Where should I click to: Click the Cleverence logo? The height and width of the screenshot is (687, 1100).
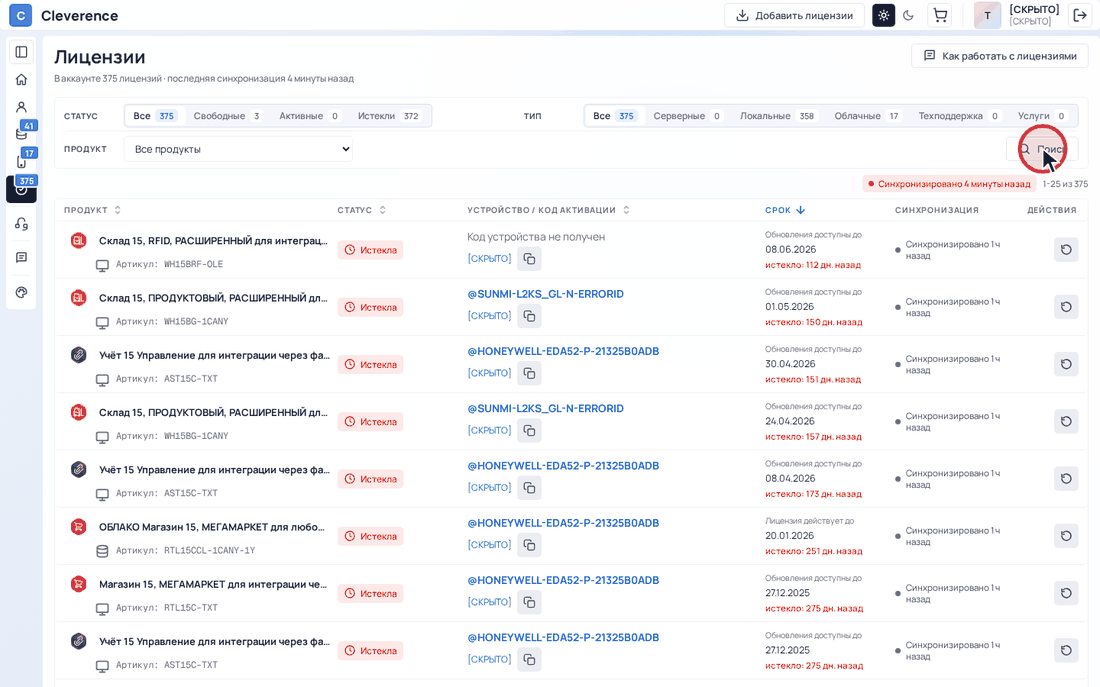click(64, 15)
